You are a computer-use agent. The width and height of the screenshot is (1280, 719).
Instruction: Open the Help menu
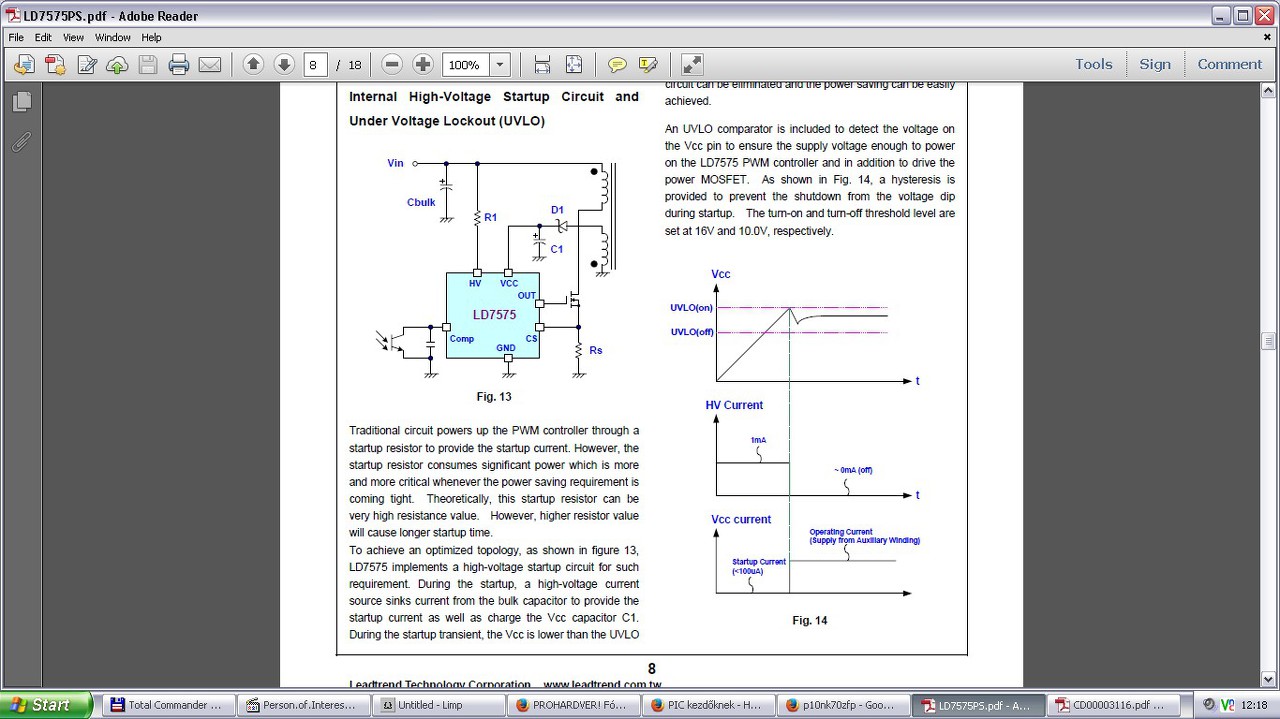(151, 37)
